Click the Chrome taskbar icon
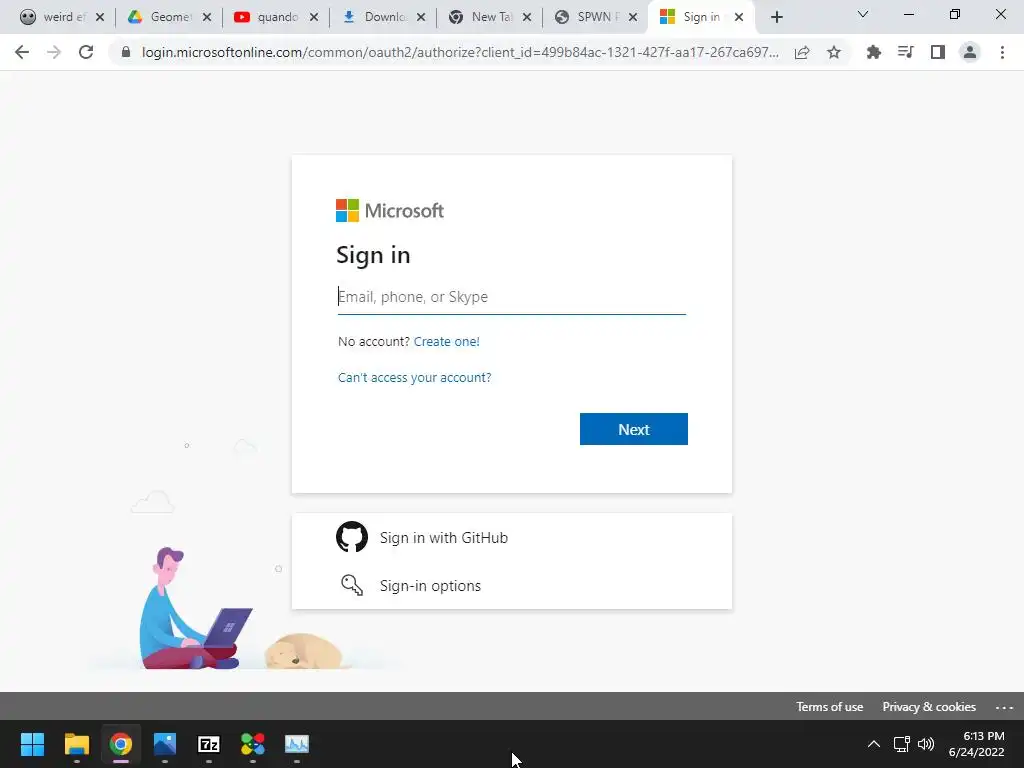The height and width of the screenshot is (768, 1024). pyautogui.click(x=121, y=744)
